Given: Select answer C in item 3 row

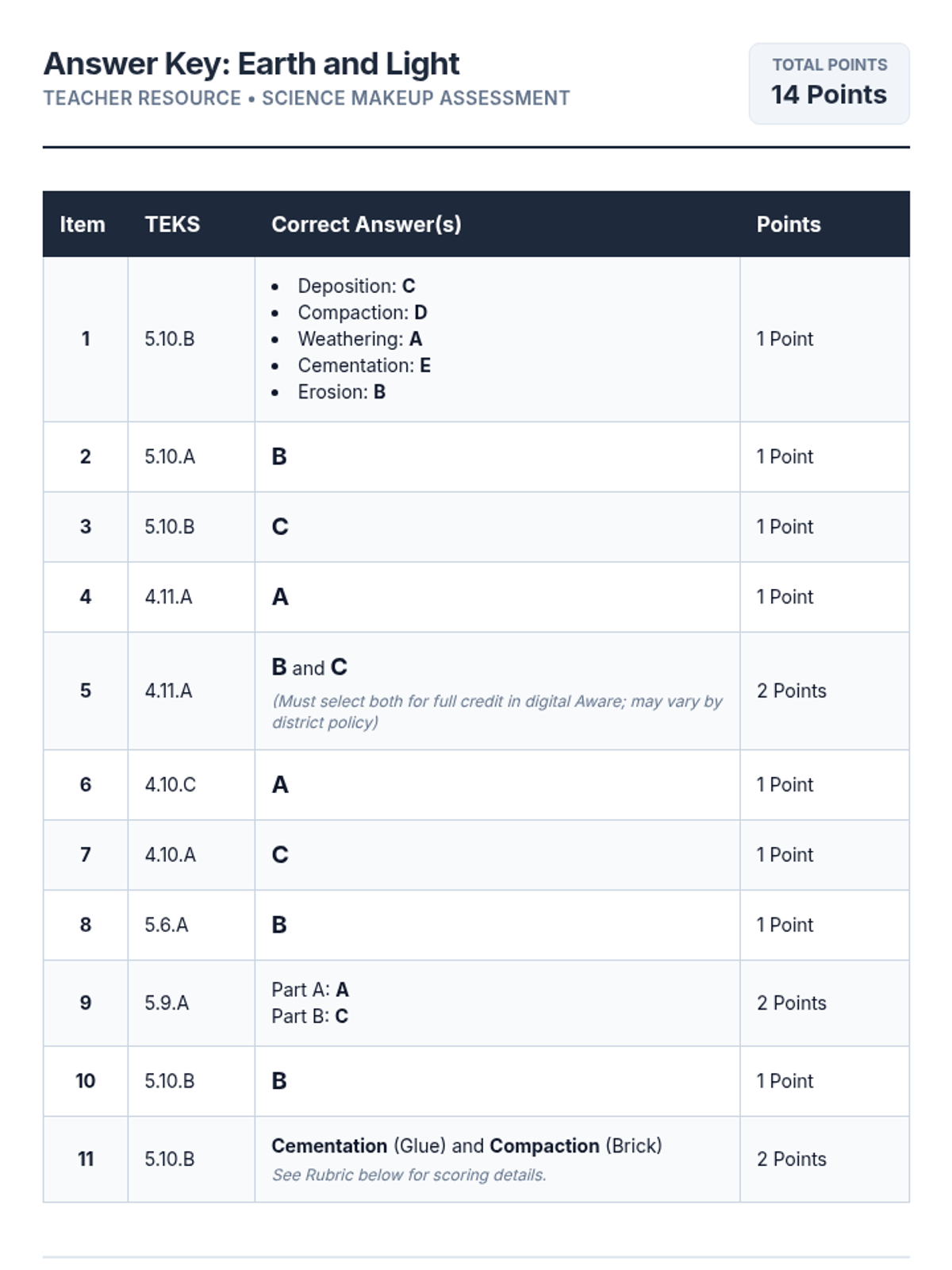Looking at the screenshot, I should coord(280,527).
